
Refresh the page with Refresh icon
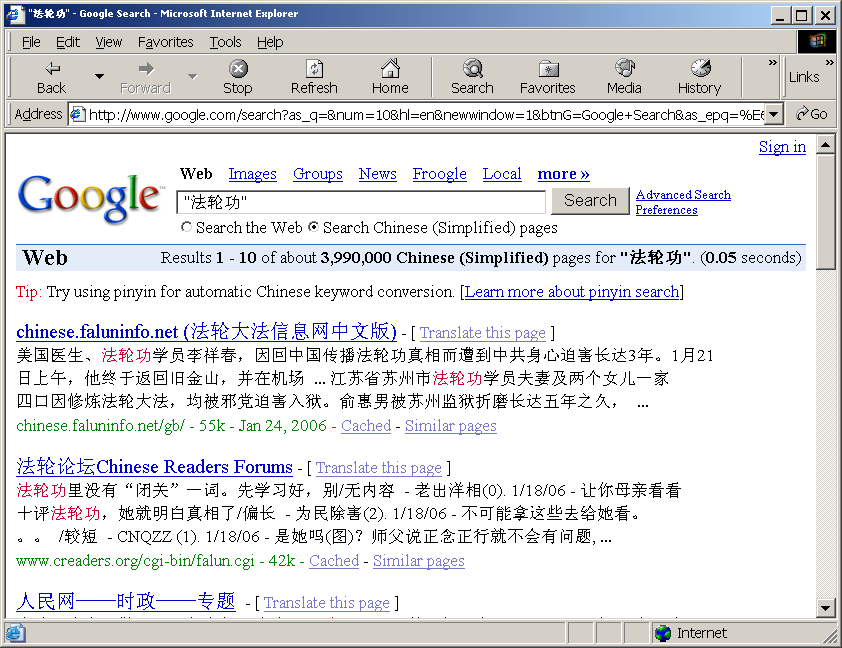(x=314, y=69)
